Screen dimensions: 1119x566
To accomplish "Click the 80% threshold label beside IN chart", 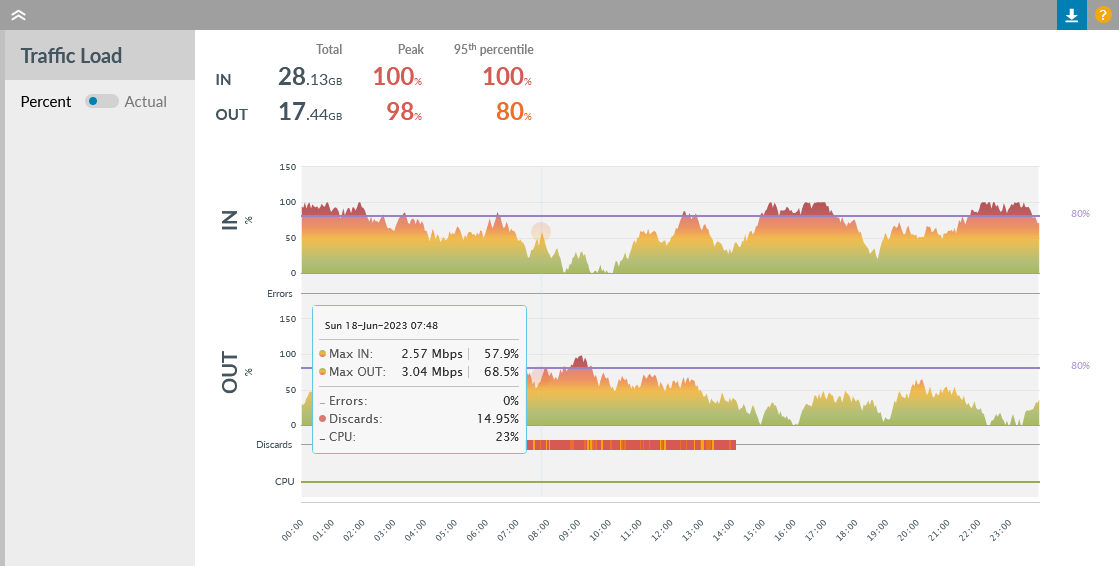I will tap(1080, 213).
